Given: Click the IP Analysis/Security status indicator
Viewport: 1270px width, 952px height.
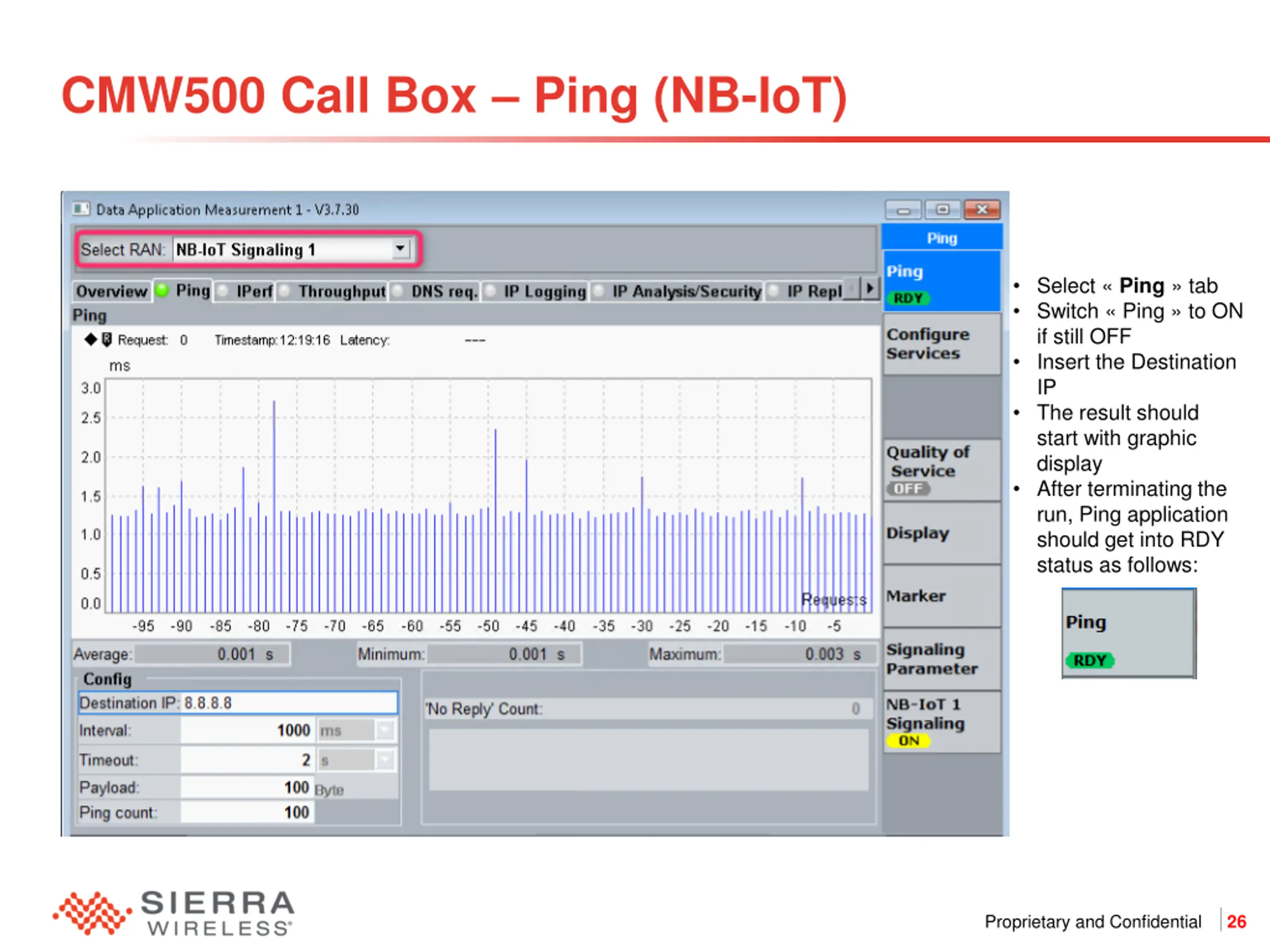Looking at the screenshot, I should pos(598,292).
